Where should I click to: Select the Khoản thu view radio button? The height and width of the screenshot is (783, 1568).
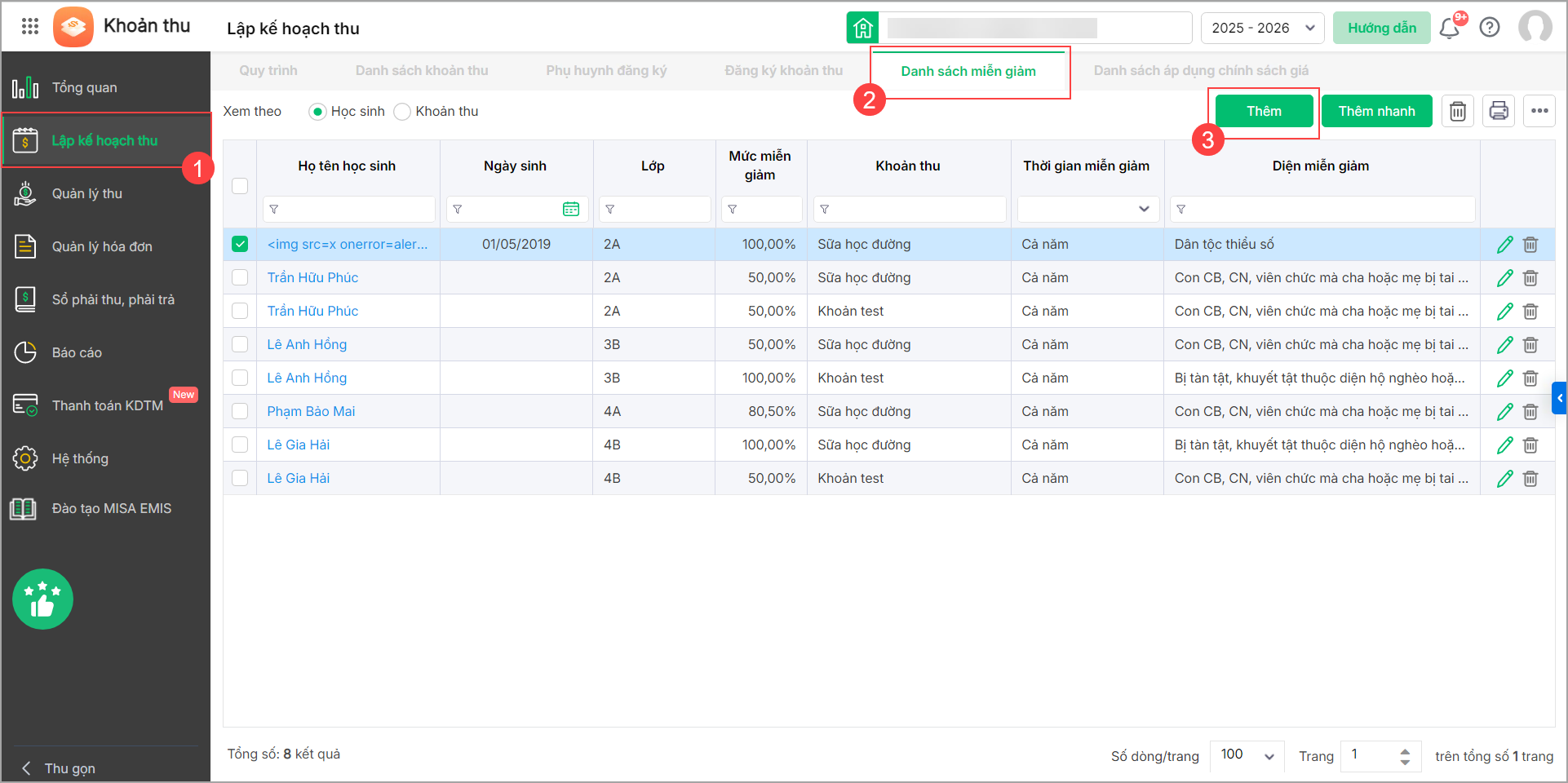[x=402, y=112]
